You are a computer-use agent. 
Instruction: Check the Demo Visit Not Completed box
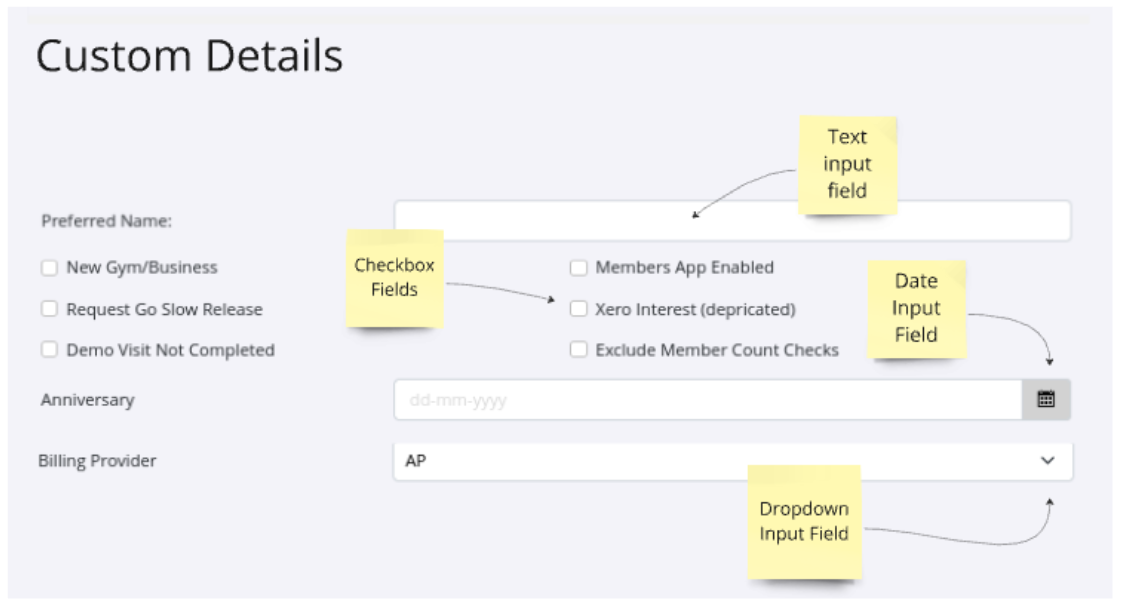(x=49, y=350)
